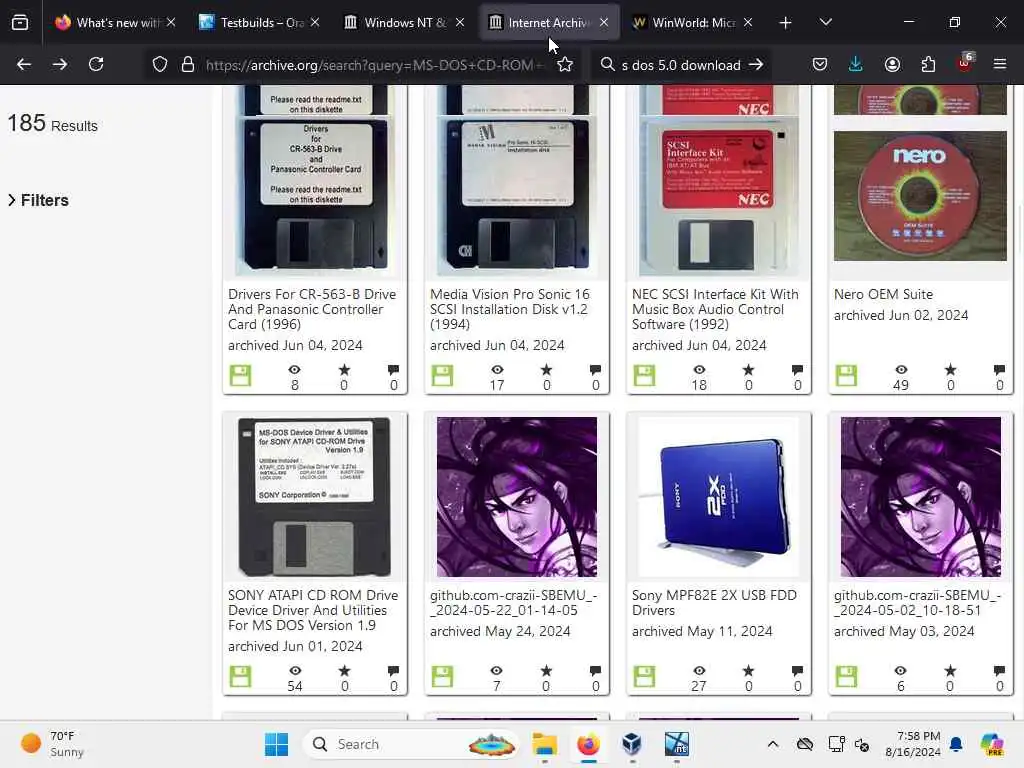Save page to Pocket icon

tap(820, 64)
